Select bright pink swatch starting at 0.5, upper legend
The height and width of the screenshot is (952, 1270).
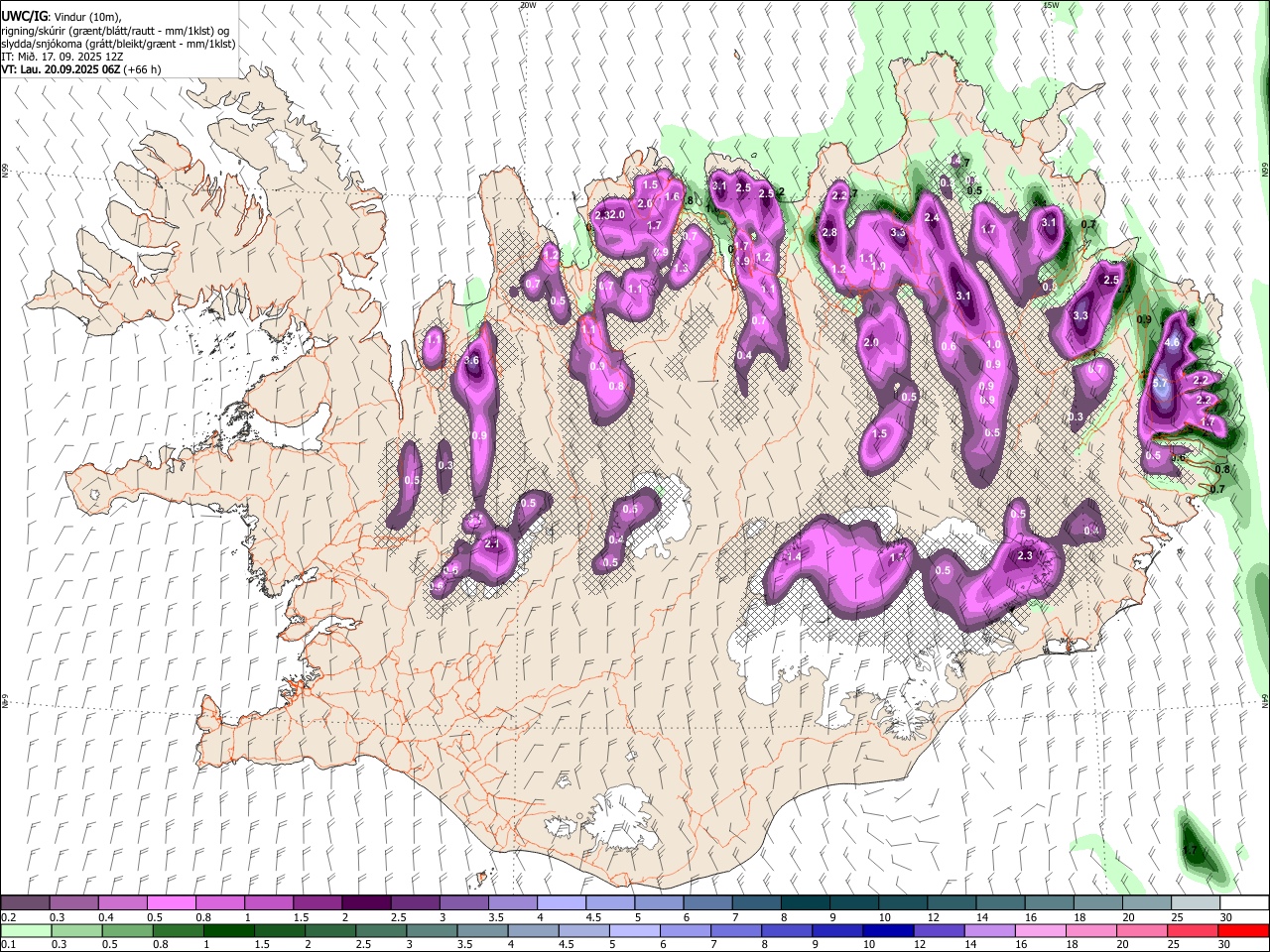pos(171,903)
